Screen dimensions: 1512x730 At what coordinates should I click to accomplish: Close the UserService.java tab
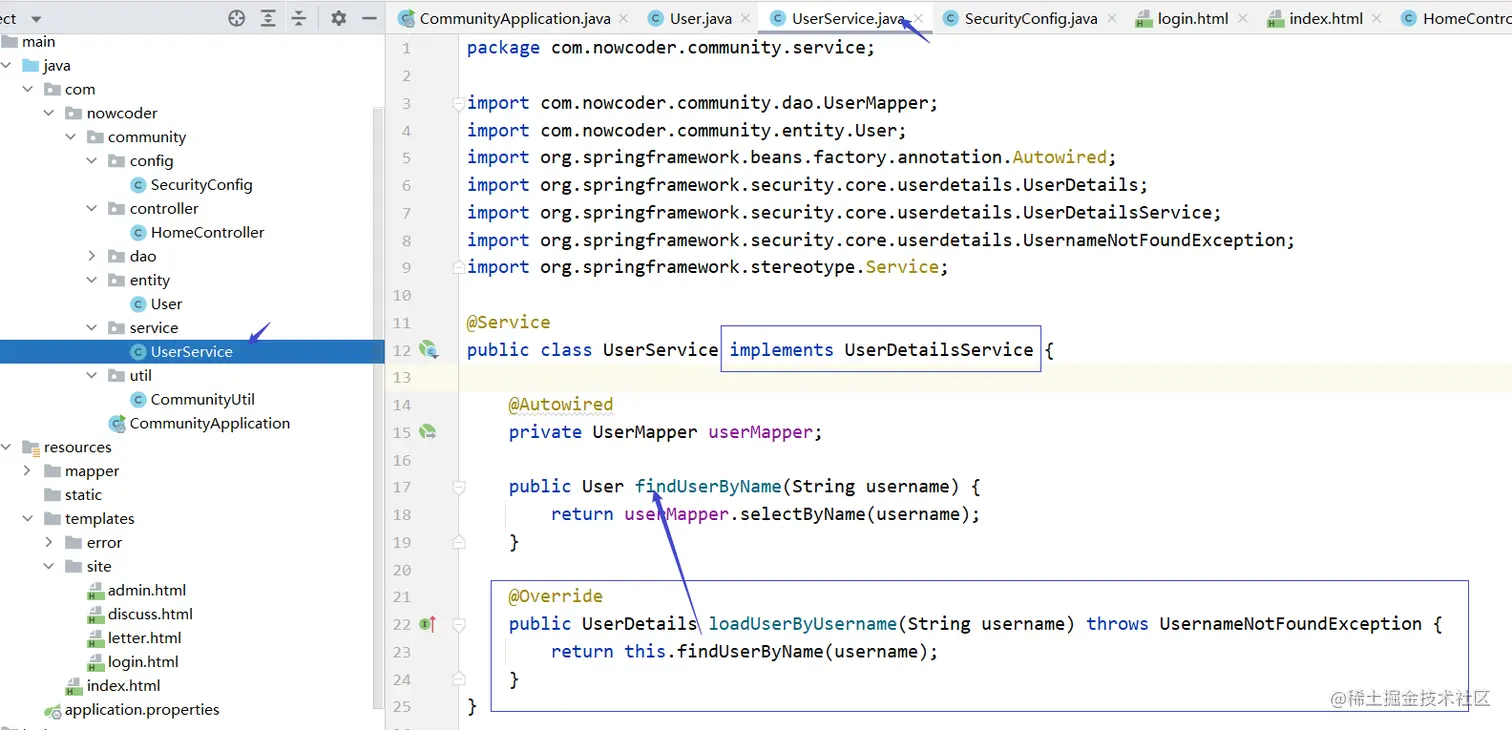point(918,18)
